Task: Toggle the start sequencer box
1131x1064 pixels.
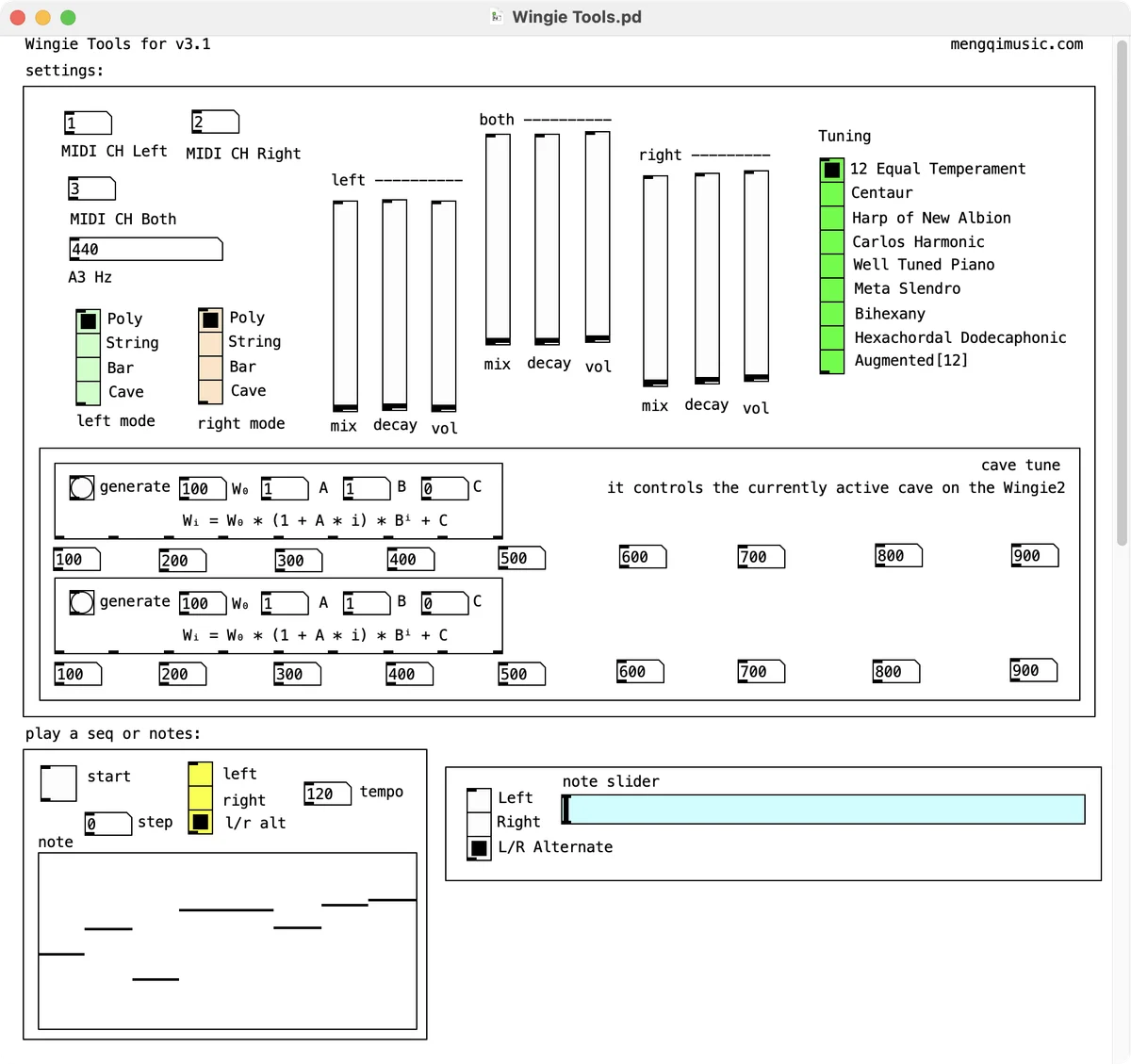Action: click(58, 783)
